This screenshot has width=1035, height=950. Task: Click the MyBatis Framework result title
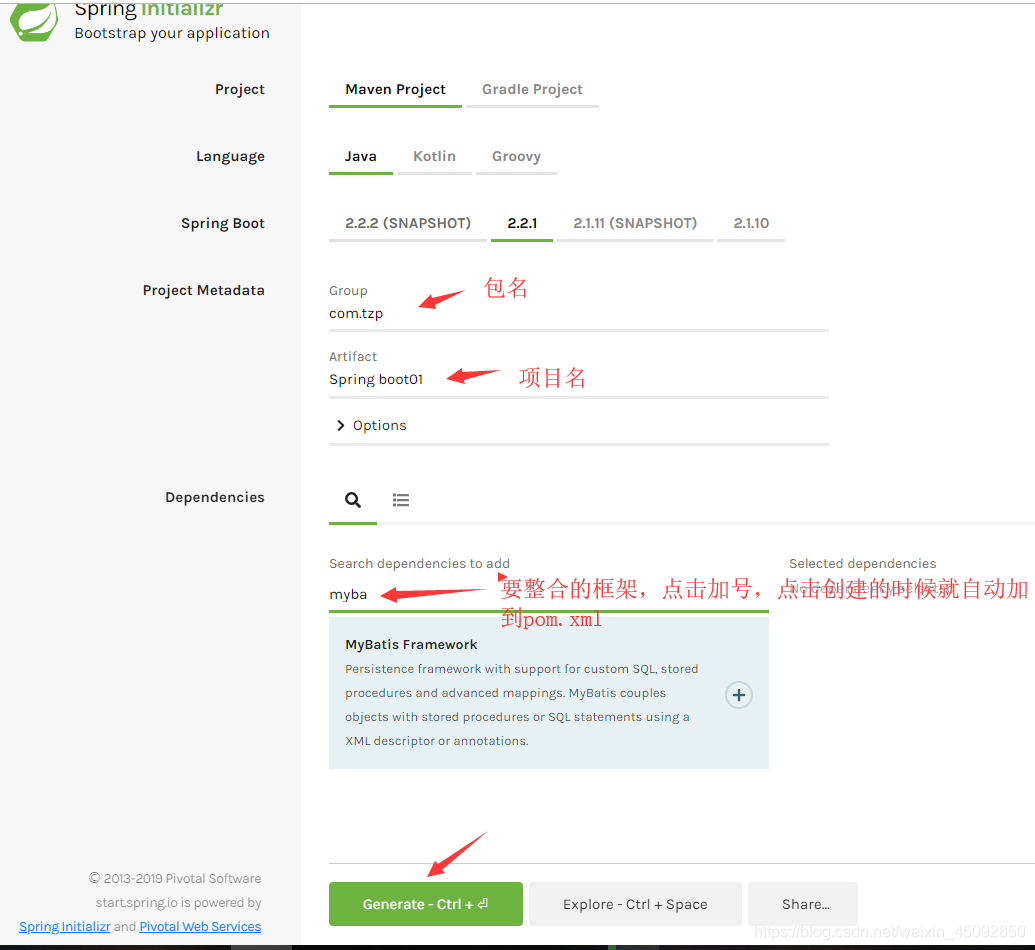coord(411,644)
